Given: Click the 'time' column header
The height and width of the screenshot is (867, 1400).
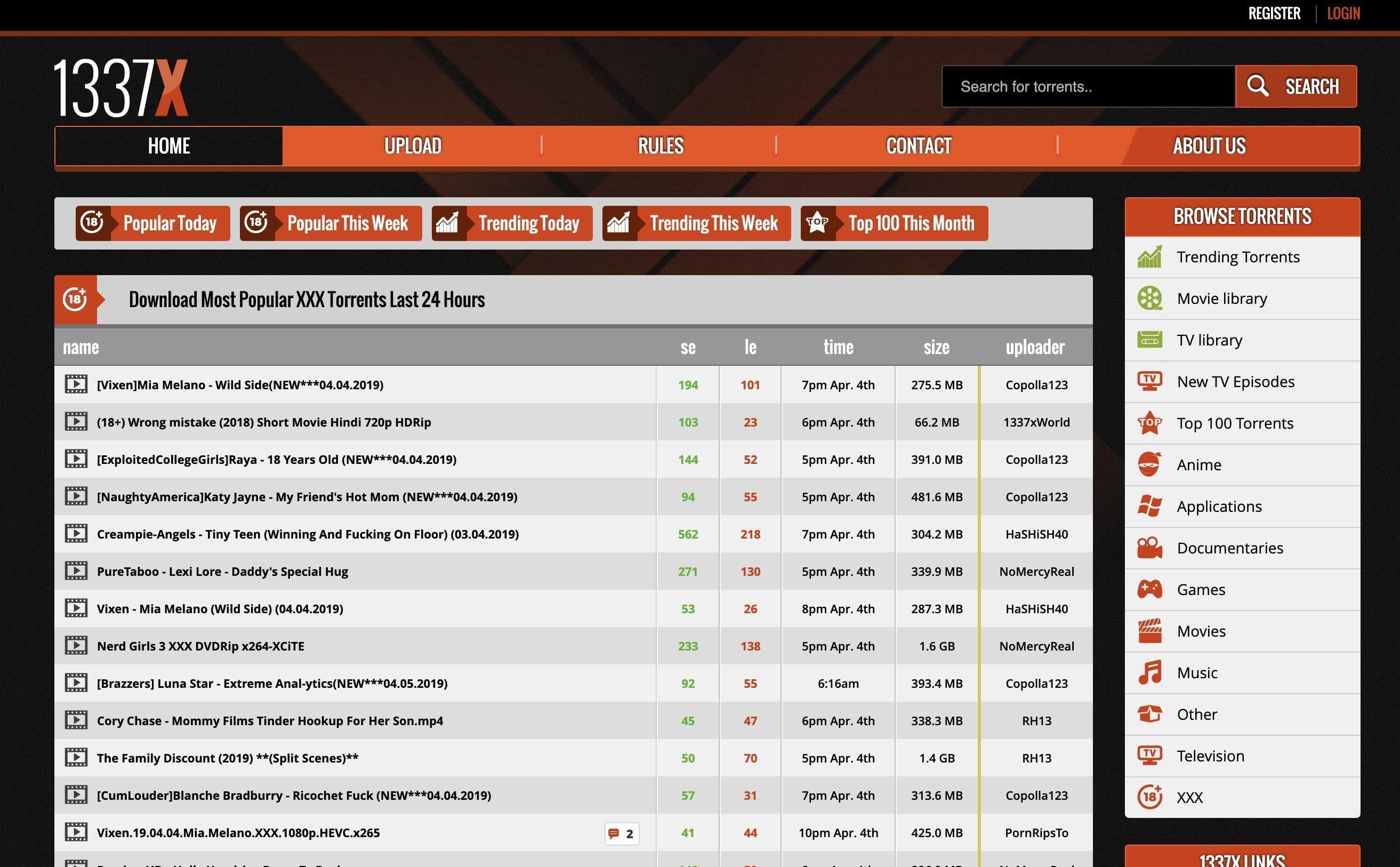Looking at the screenshot, I should coord(838,347).
